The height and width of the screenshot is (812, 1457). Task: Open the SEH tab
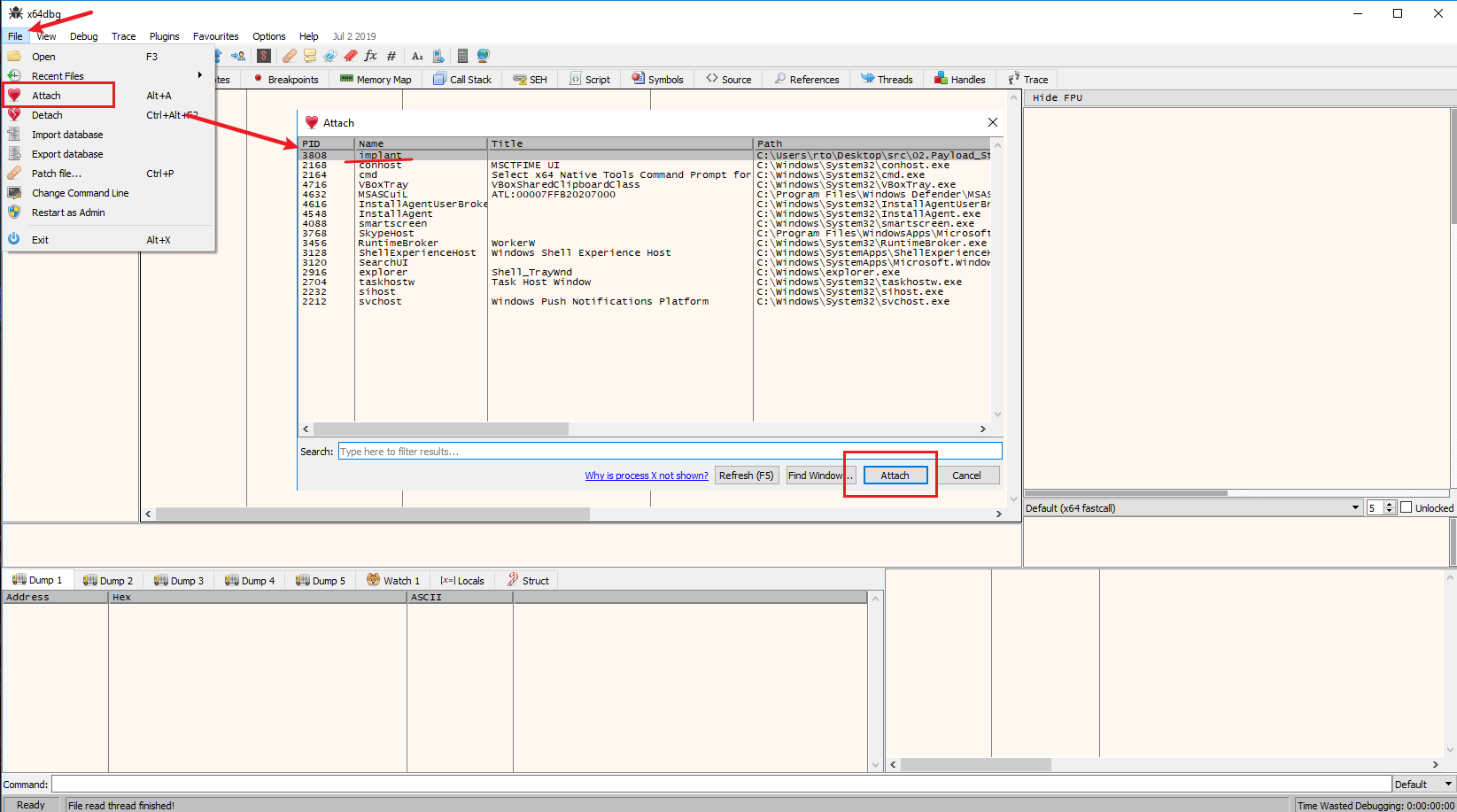(x=530, y=79)
